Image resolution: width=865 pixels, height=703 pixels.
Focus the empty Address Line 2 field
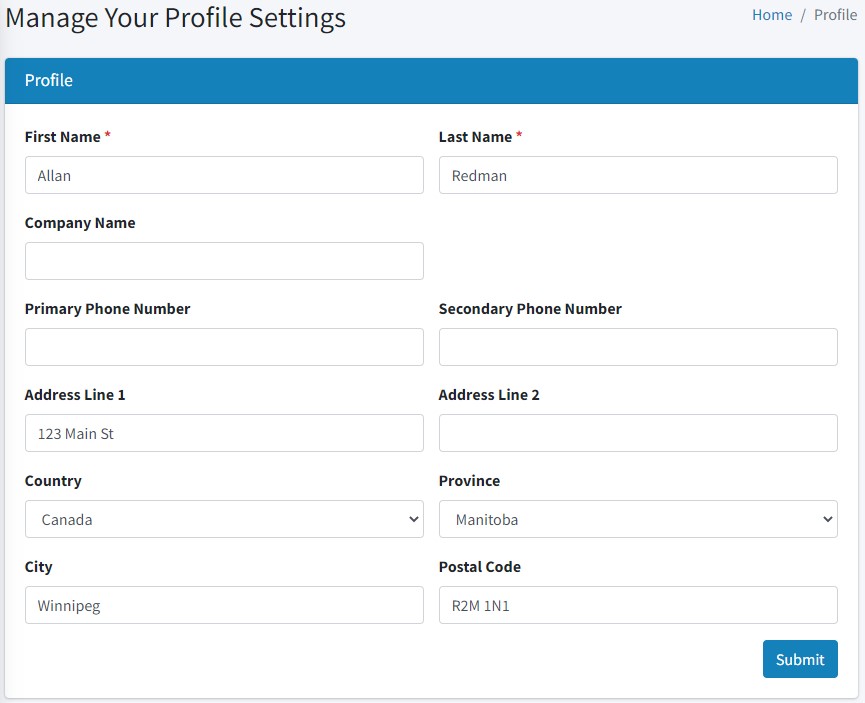point(638,433)
